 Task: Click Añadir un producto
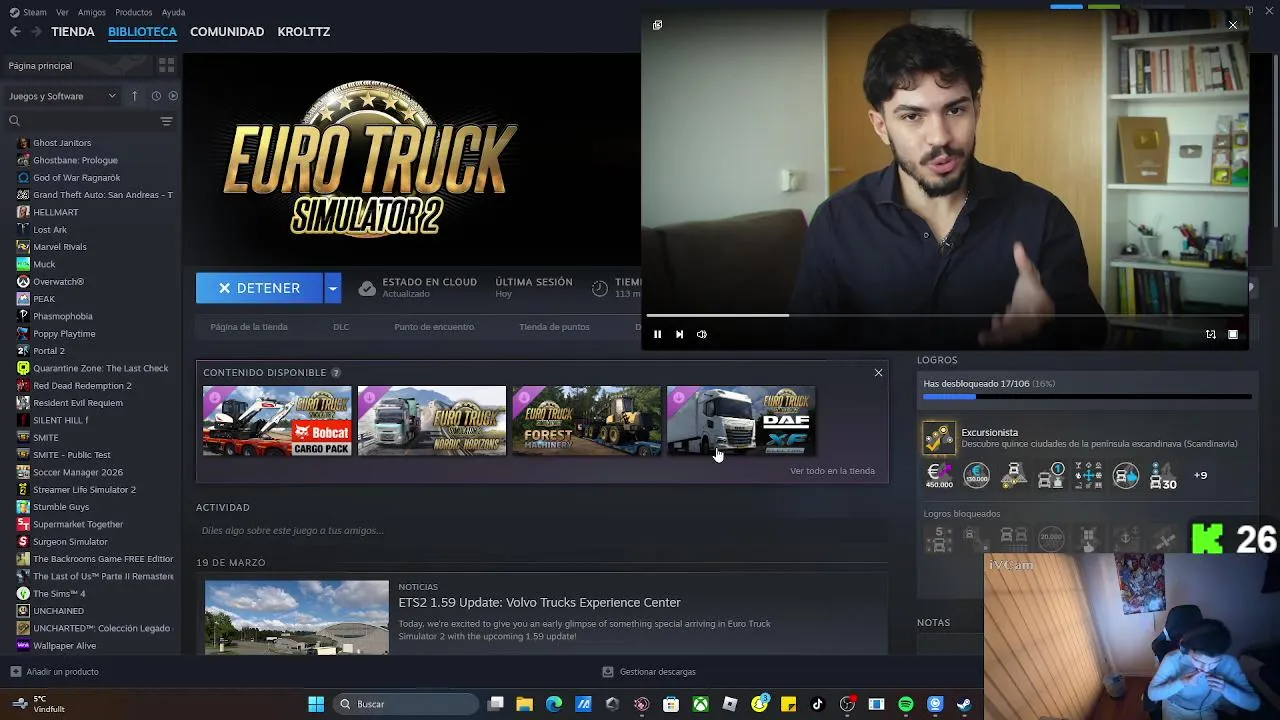click(55, 672)
